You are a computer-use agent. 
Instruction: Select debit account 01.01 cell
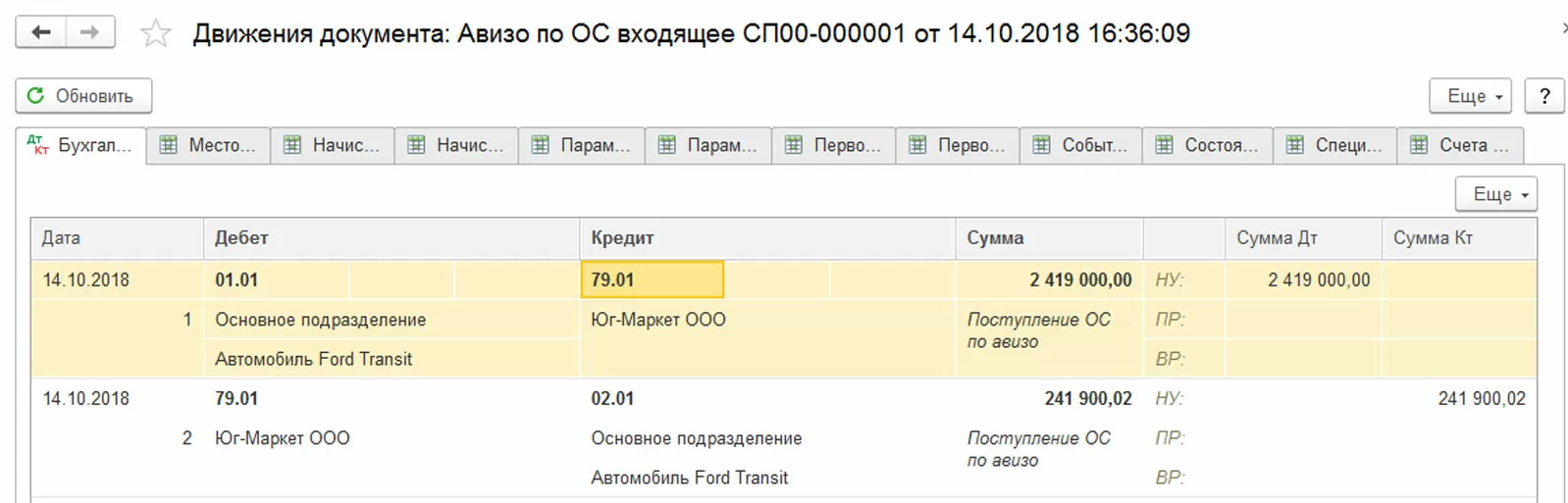[236, 279]
